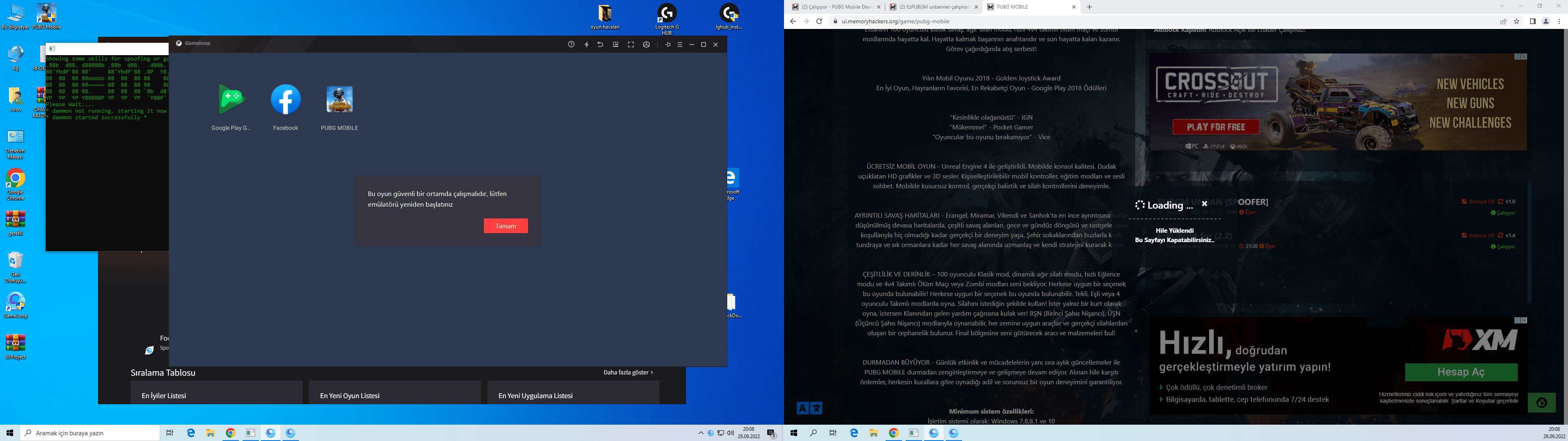Open the Windows Start menu on left taskbar

[10, 433]
